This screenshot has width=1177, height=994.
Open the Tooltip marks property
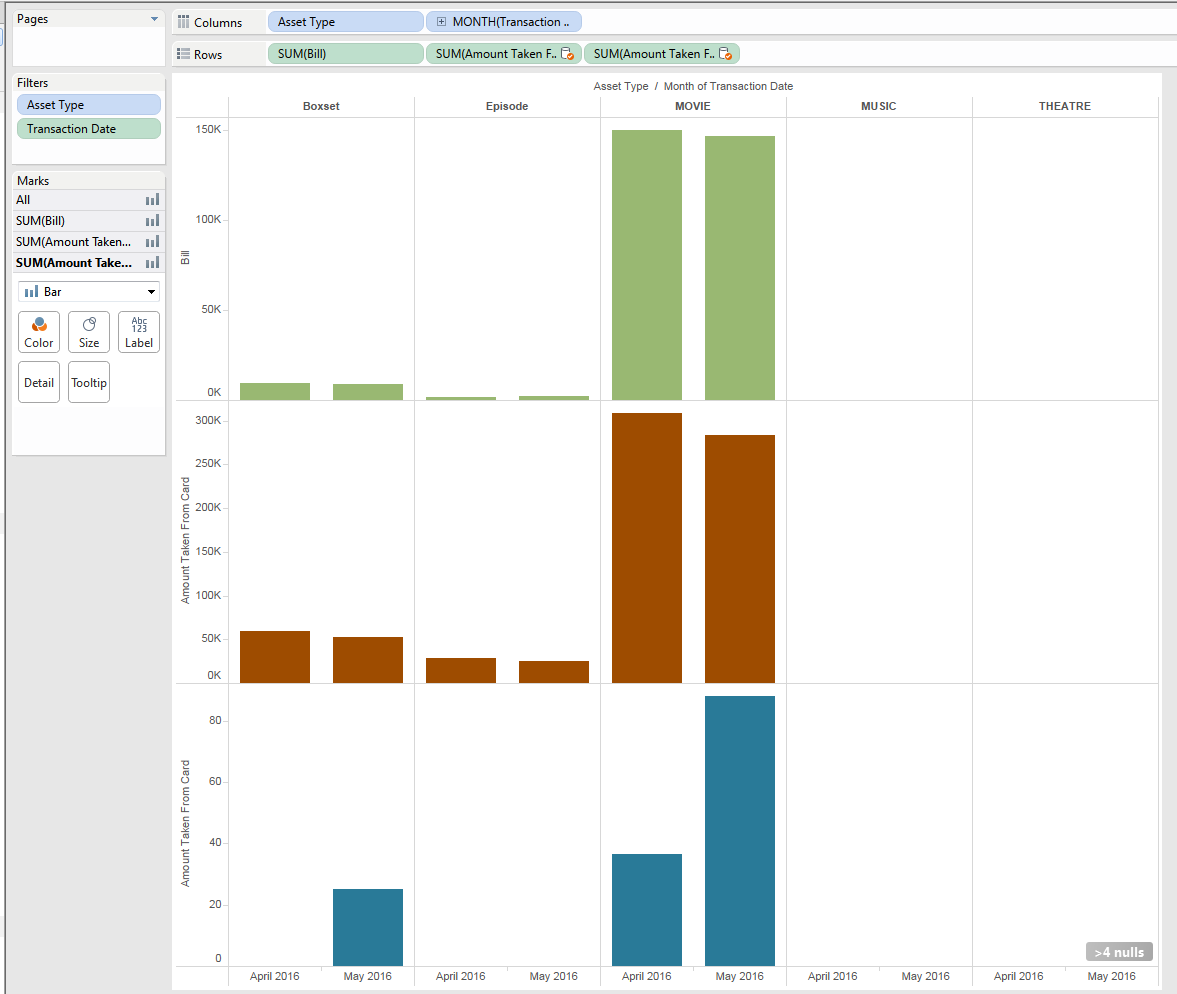pyautogui.click(x=88, y=381)
